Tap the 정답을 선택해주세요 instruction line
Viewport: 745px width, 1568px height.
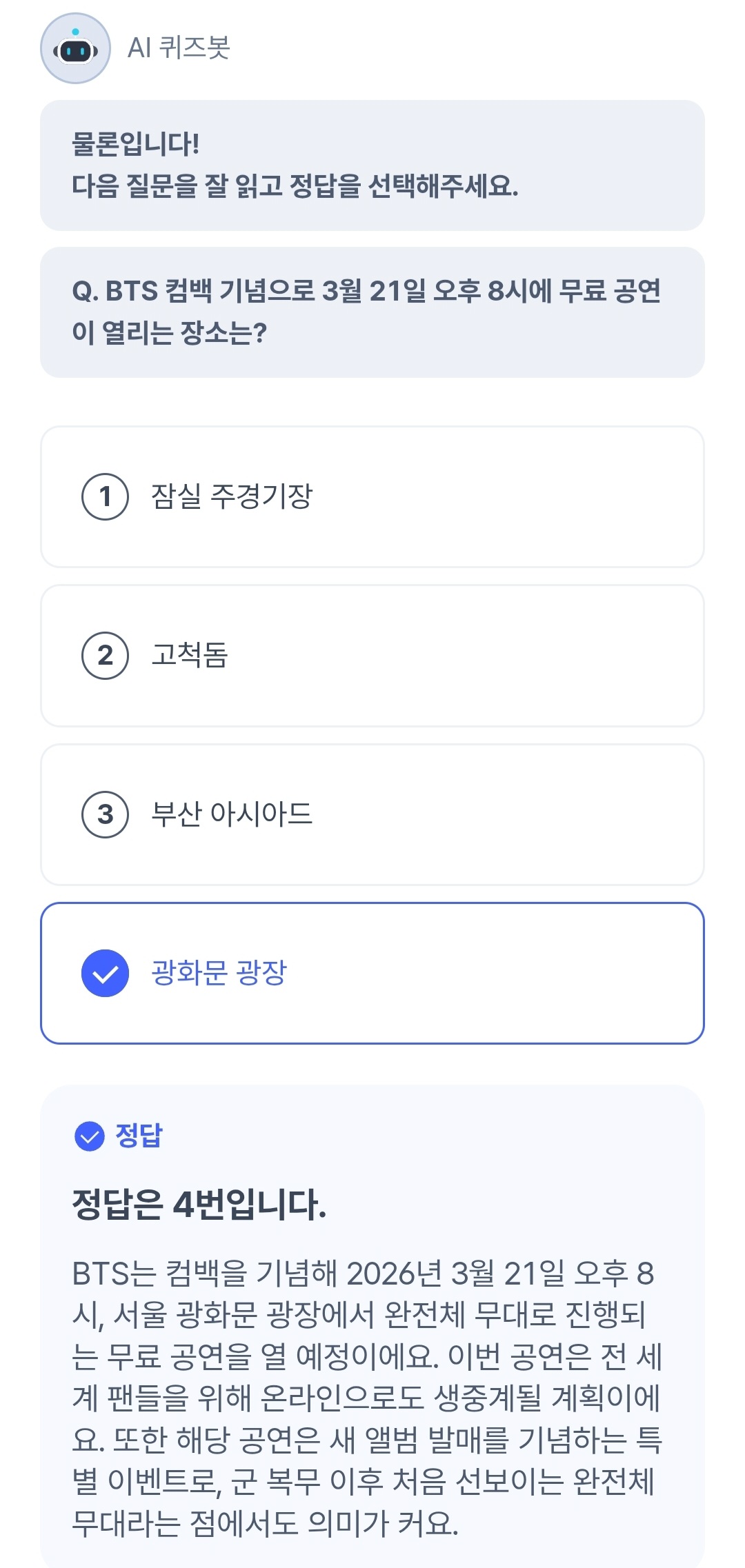[295, 185]
